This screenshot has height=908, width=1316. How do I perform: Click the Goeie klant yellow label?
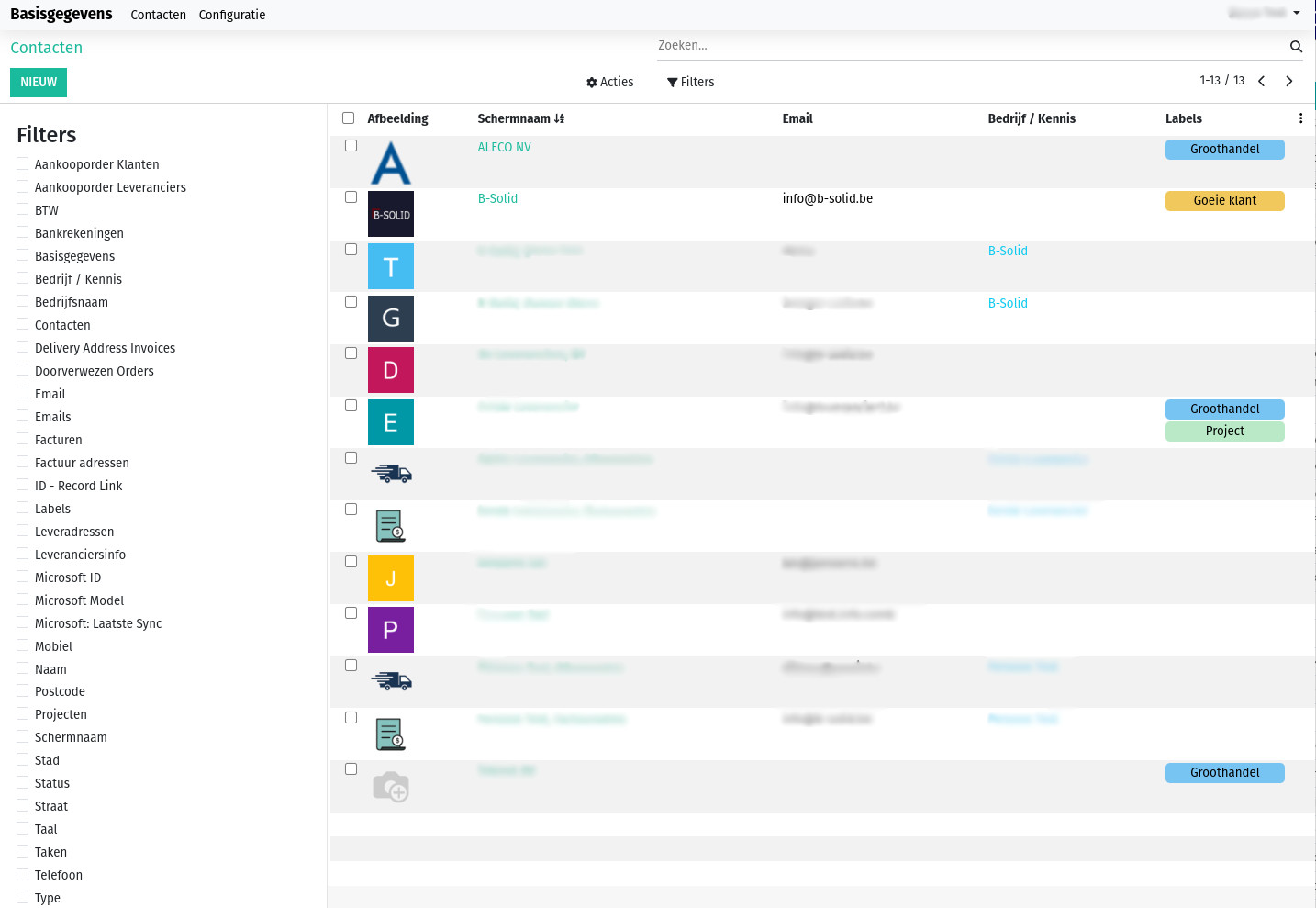coord(1224,201)
